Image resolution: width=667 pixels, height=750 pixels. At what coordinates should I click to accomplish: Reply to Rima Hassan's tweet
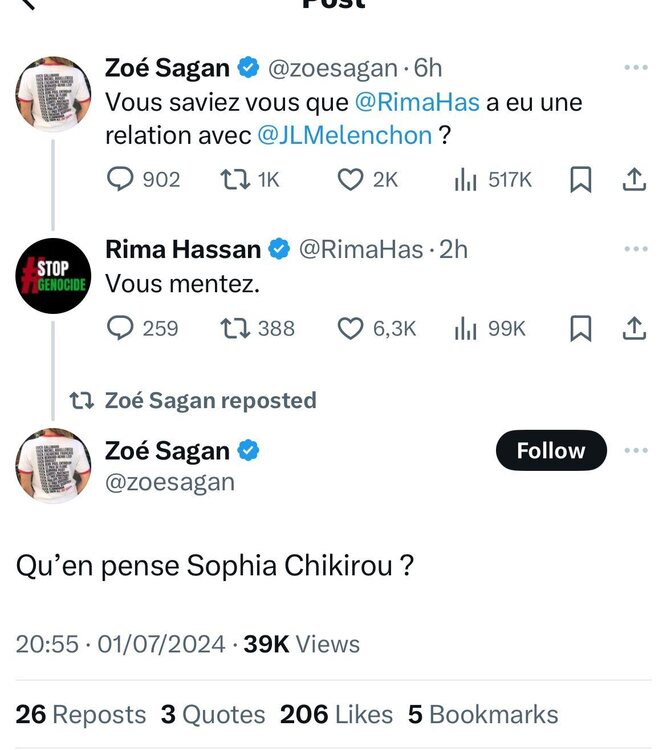120,327
